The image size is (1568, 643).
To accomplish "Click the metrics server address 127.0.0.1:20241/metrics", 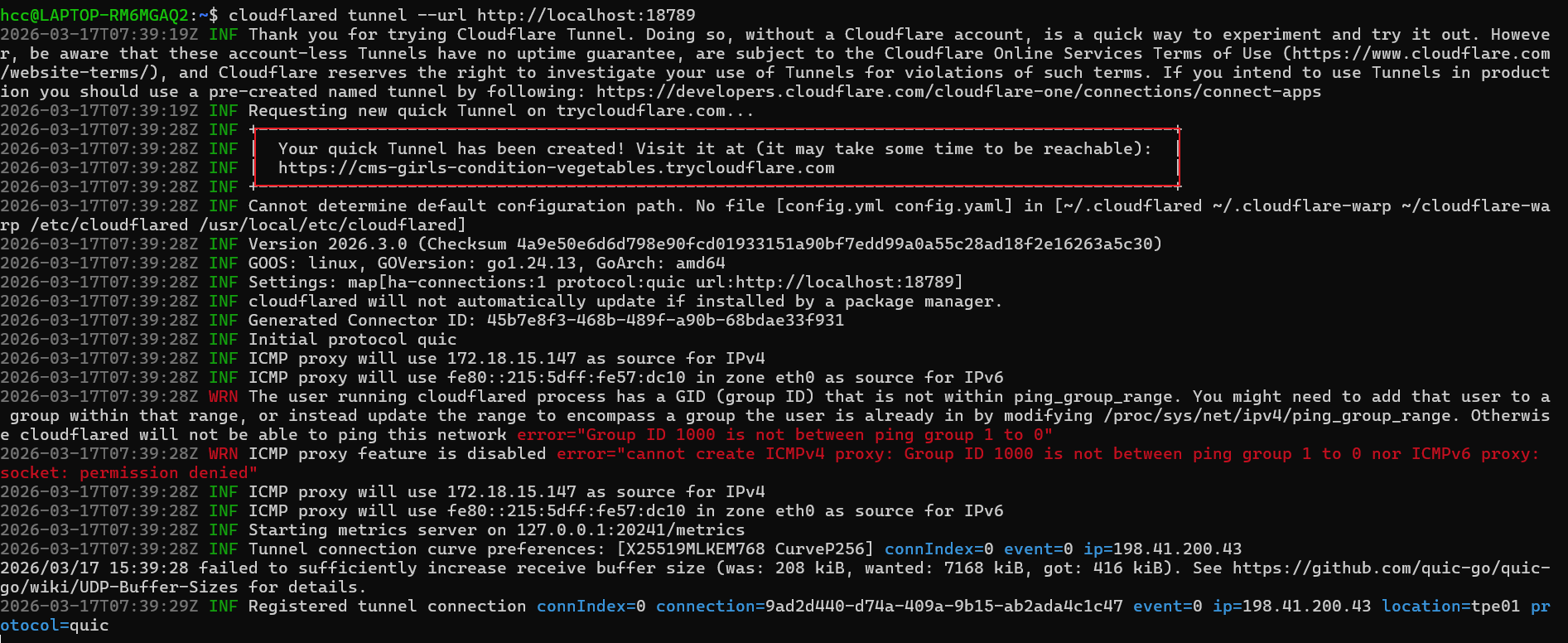I will (x=630, y=530).
